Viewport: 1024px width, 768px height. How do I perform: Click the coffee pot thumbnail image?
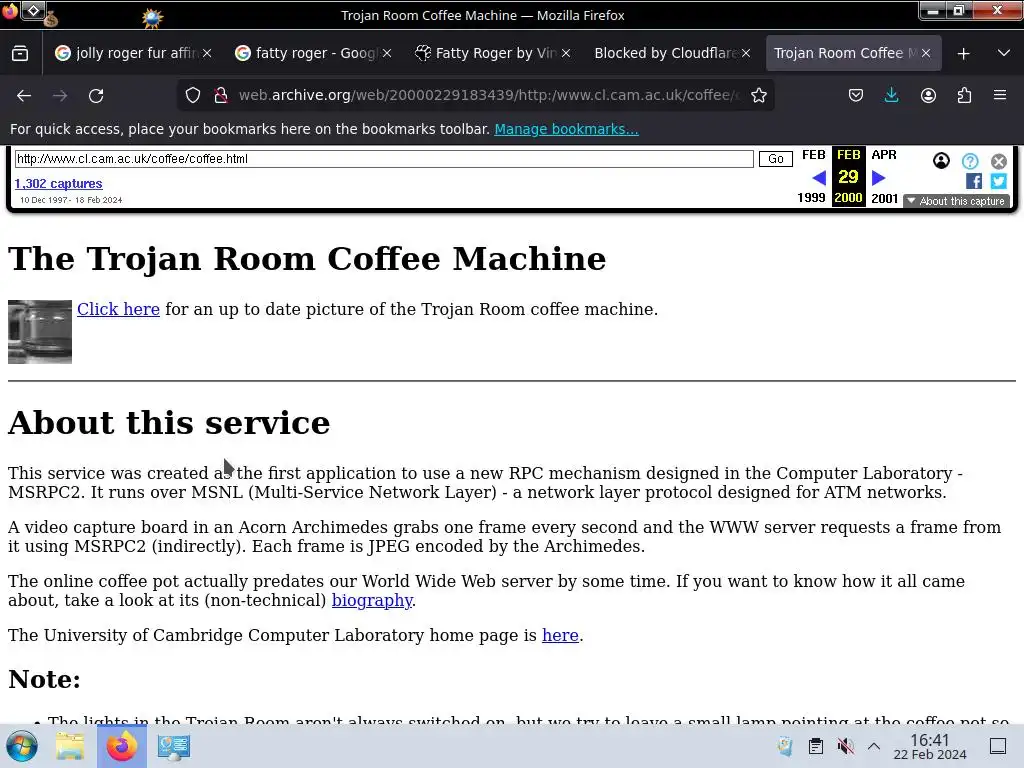tap(40, 332)
